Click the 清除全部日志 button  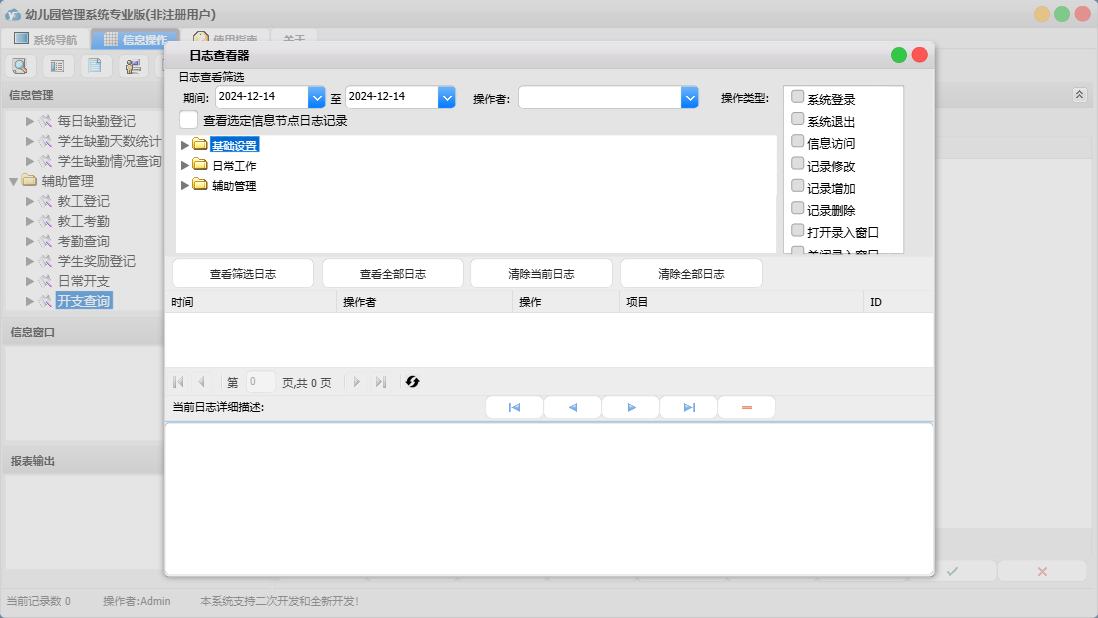coord(691,274)
